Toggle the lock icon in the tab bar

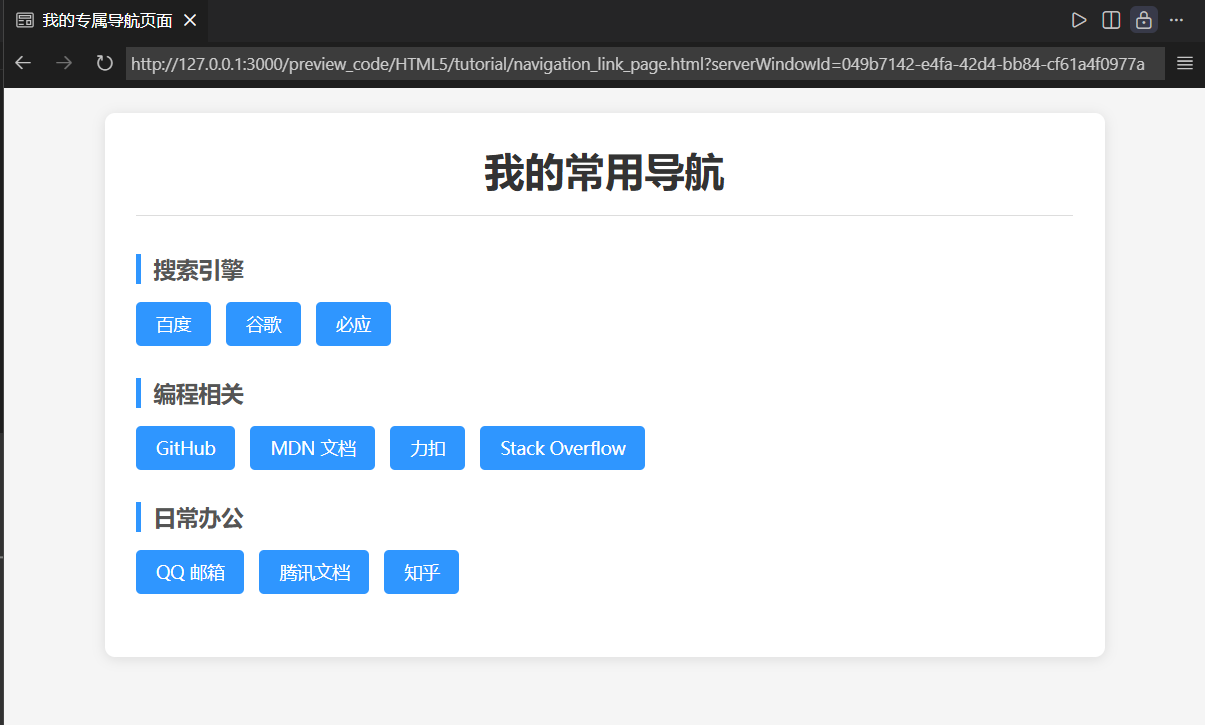[x=1144, y=20]
